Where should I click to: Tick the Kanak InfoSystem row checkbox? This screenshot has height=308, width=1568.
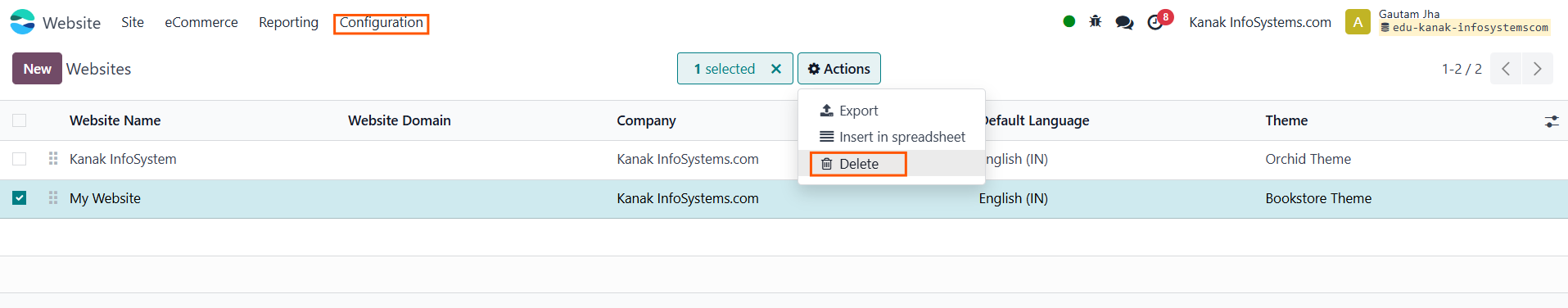pyautogui.click(x=20, y=159)
